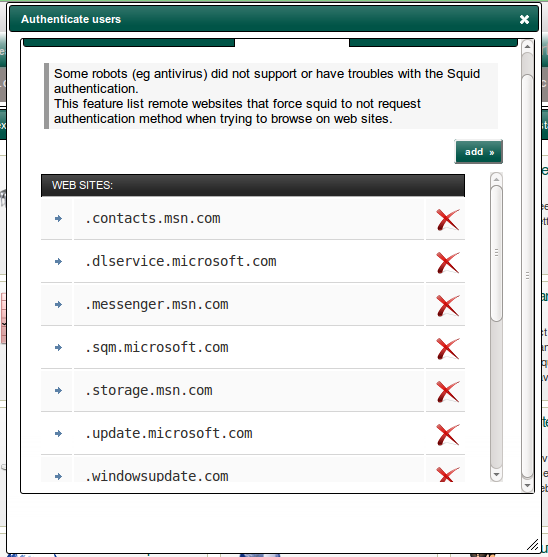This screenshot has height=557, width=548.
Task: Click the arrow icon beside .update.microsoft.com
Action: pos(59,433)
